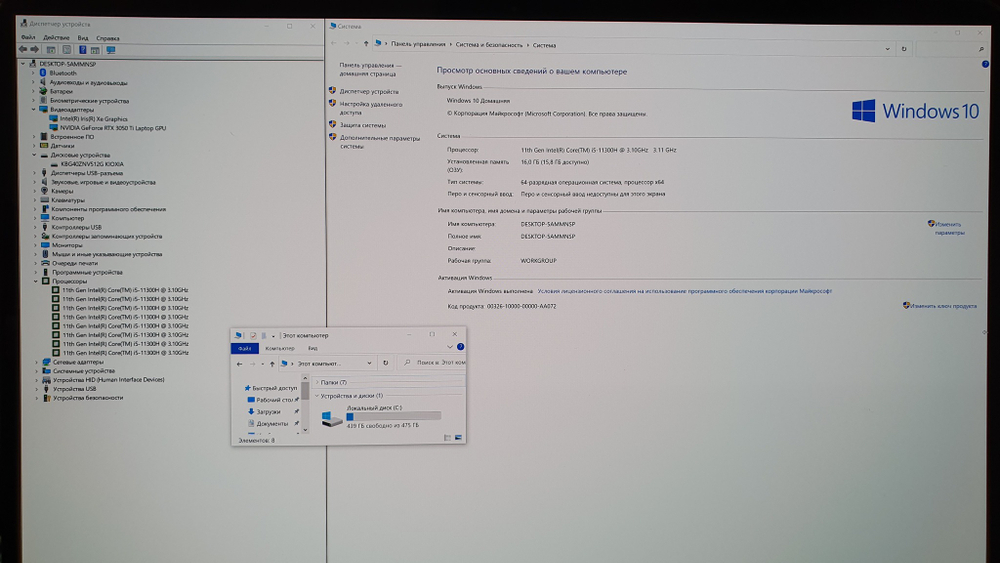
Task: Expand the Системные устройства category
Action: click(36, 371)
